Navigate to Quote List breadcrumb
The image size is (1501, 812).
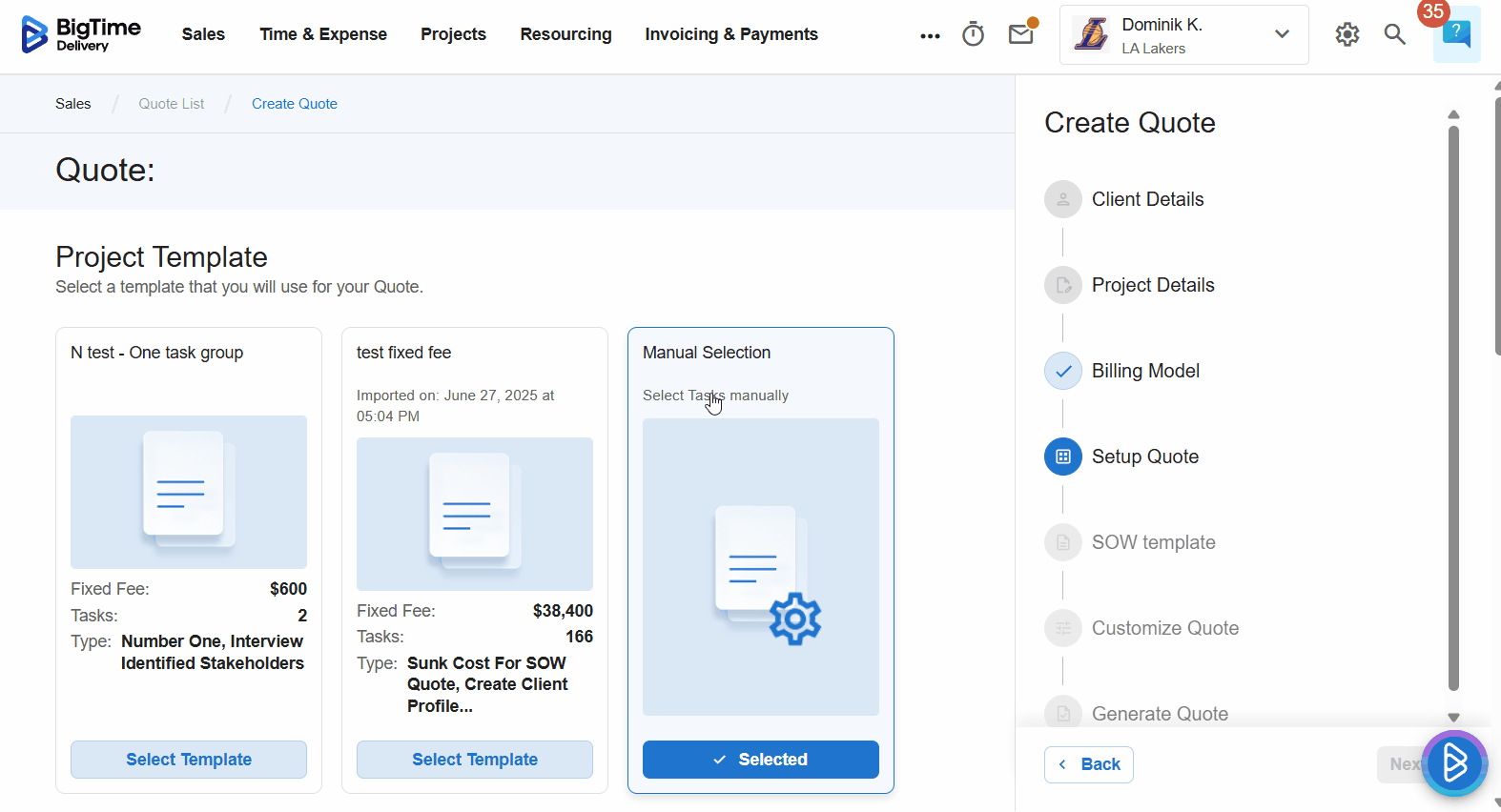[171, 104]
